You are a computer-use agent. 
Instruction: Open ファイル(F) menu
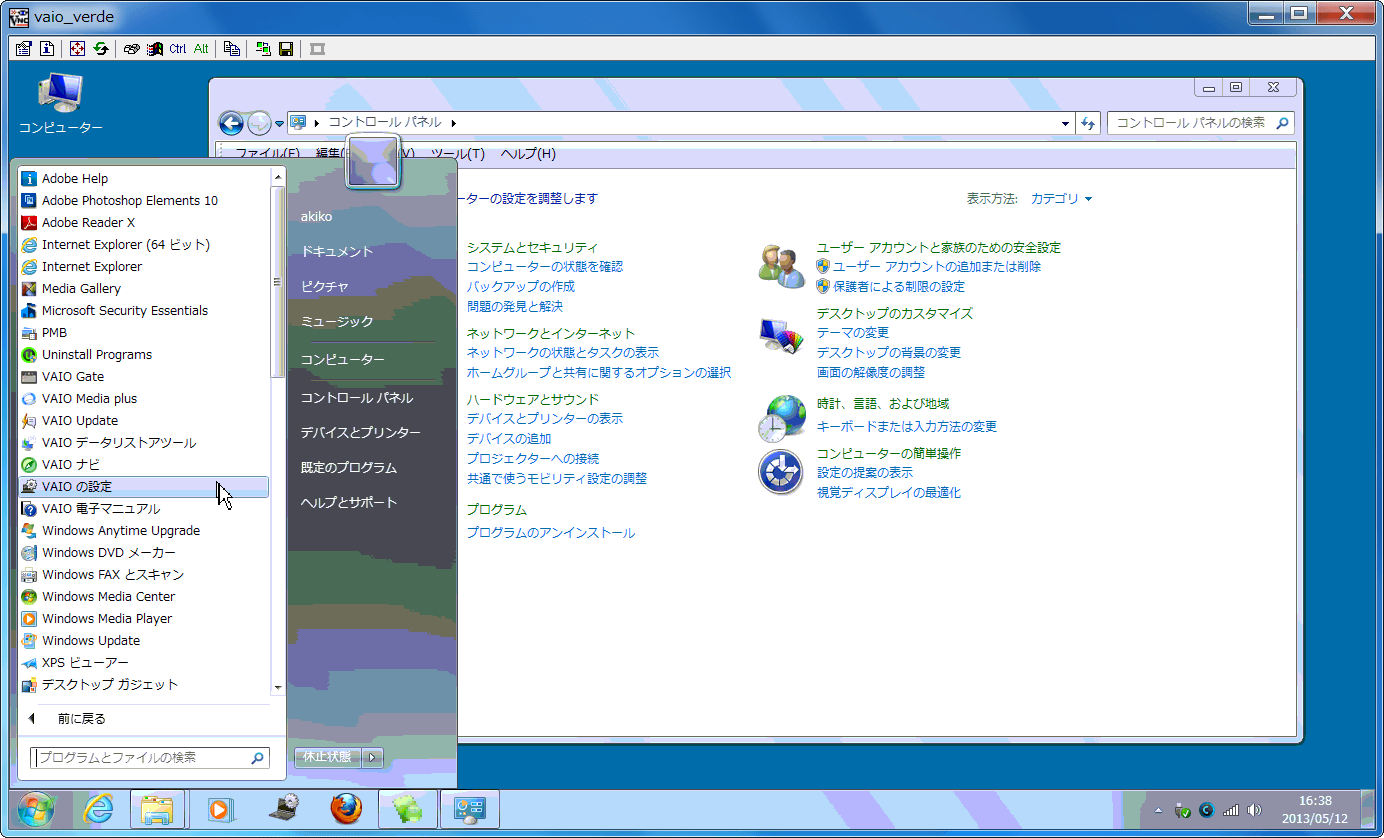pos(267,154)
